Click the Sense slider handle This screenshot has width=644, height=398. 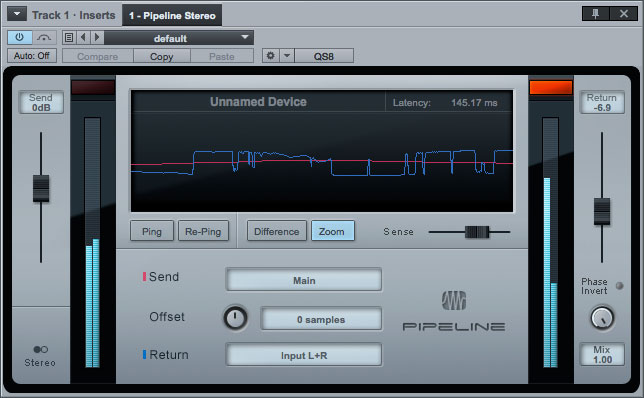click(477, 232)
